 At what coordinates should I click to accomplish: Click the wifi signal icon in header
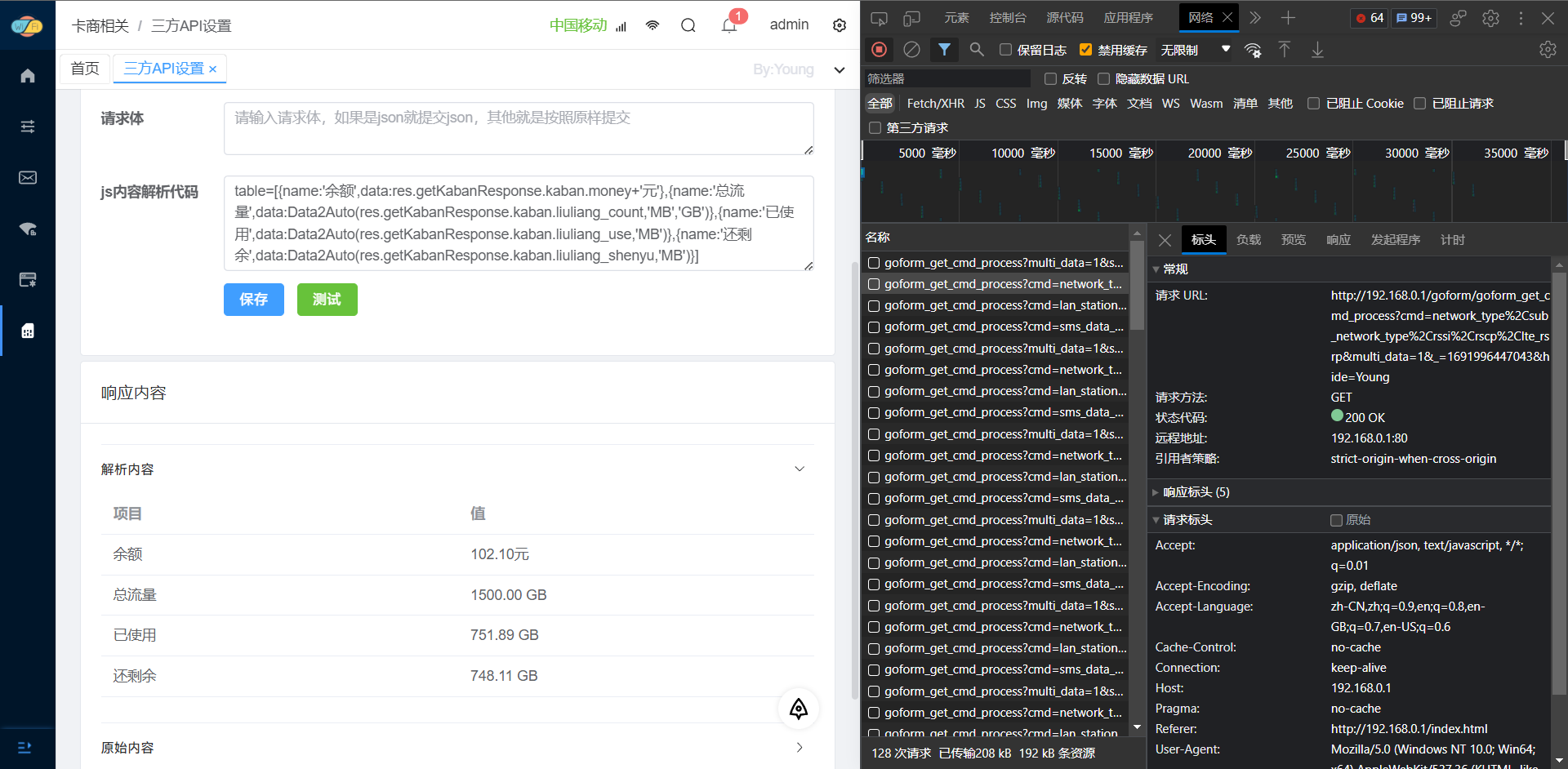click(x=653, y=25)
